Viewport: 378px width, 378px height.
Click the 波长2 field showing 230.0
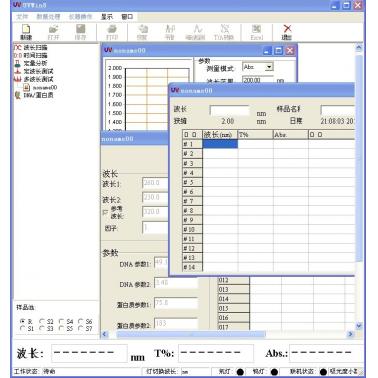[155, 197]
